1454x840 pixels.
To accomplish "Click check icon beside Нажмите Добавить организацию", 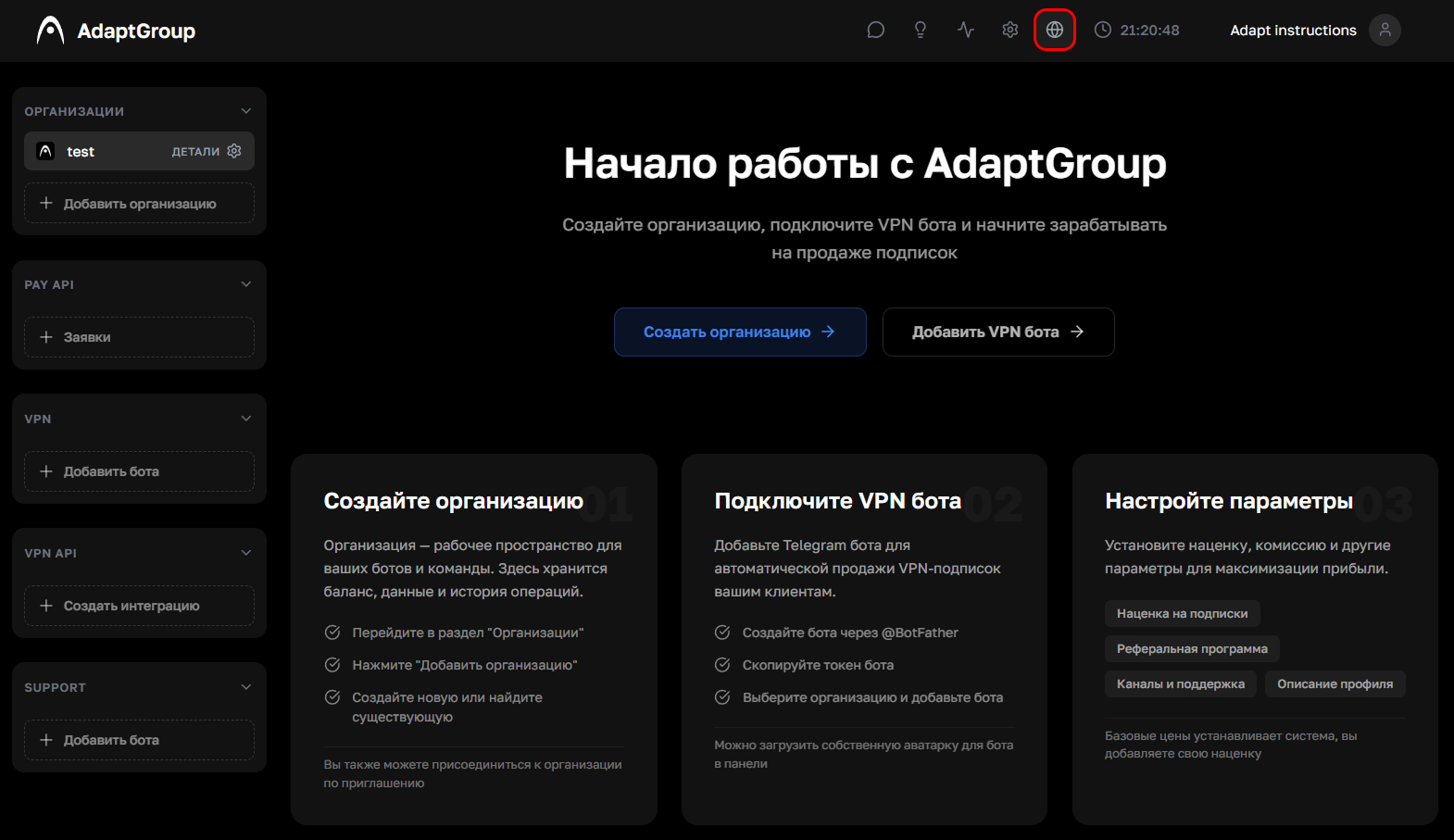I will click(x=332, y=665).
